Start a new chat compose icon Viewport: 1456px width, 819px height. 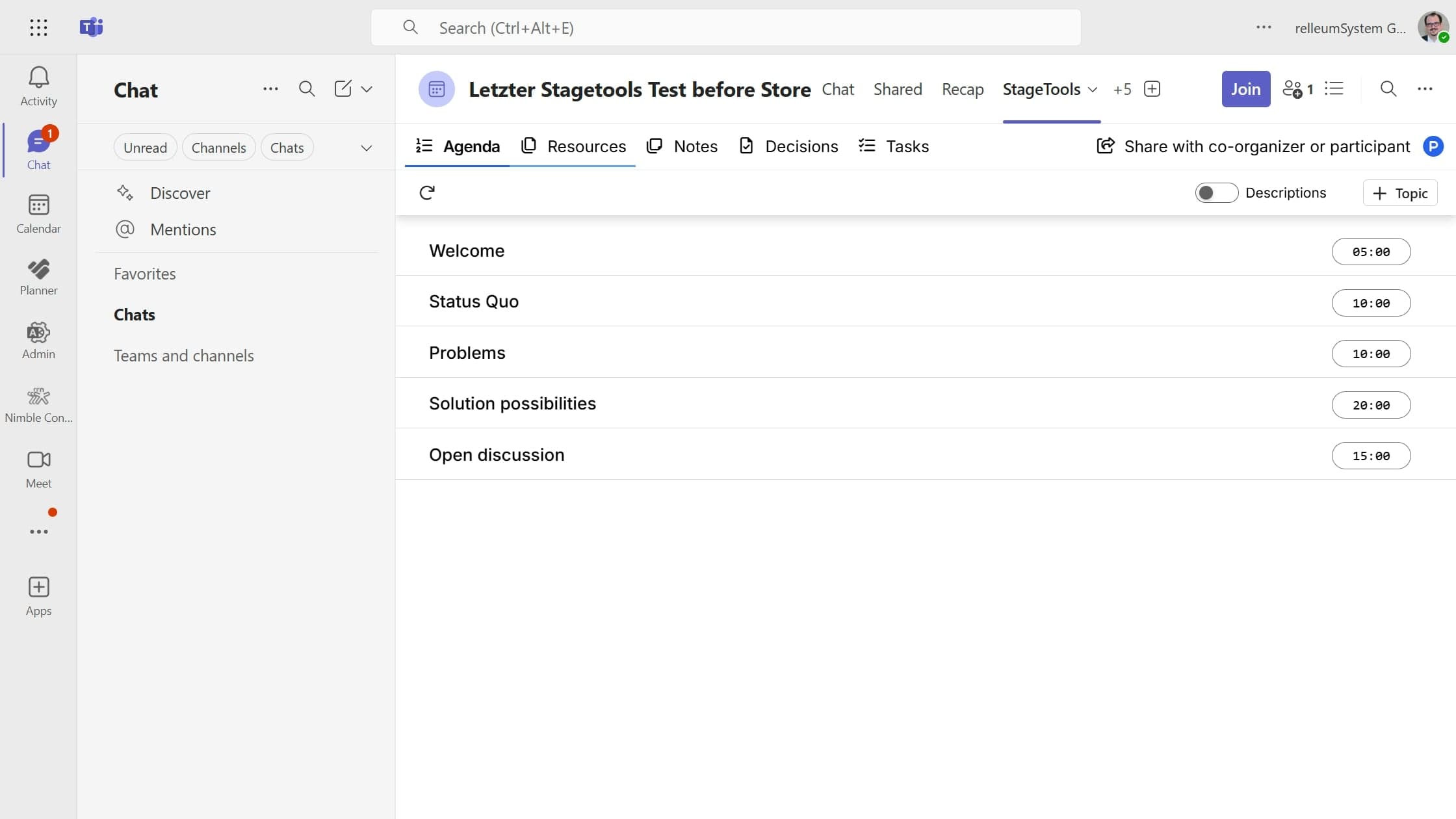coord(343,89)
